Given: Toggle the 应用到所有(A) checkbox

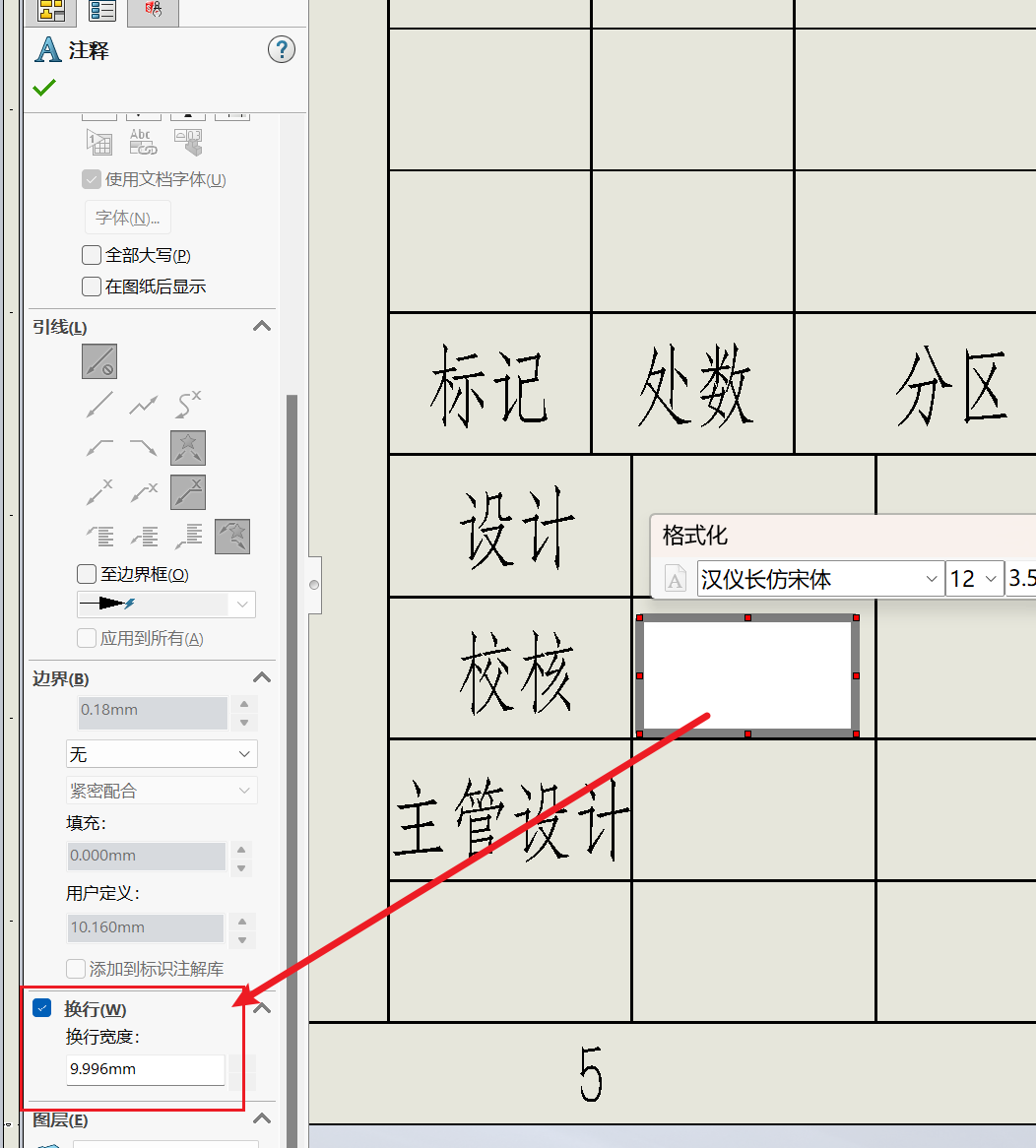Looking at the screenshot, I should click(87, 638).
